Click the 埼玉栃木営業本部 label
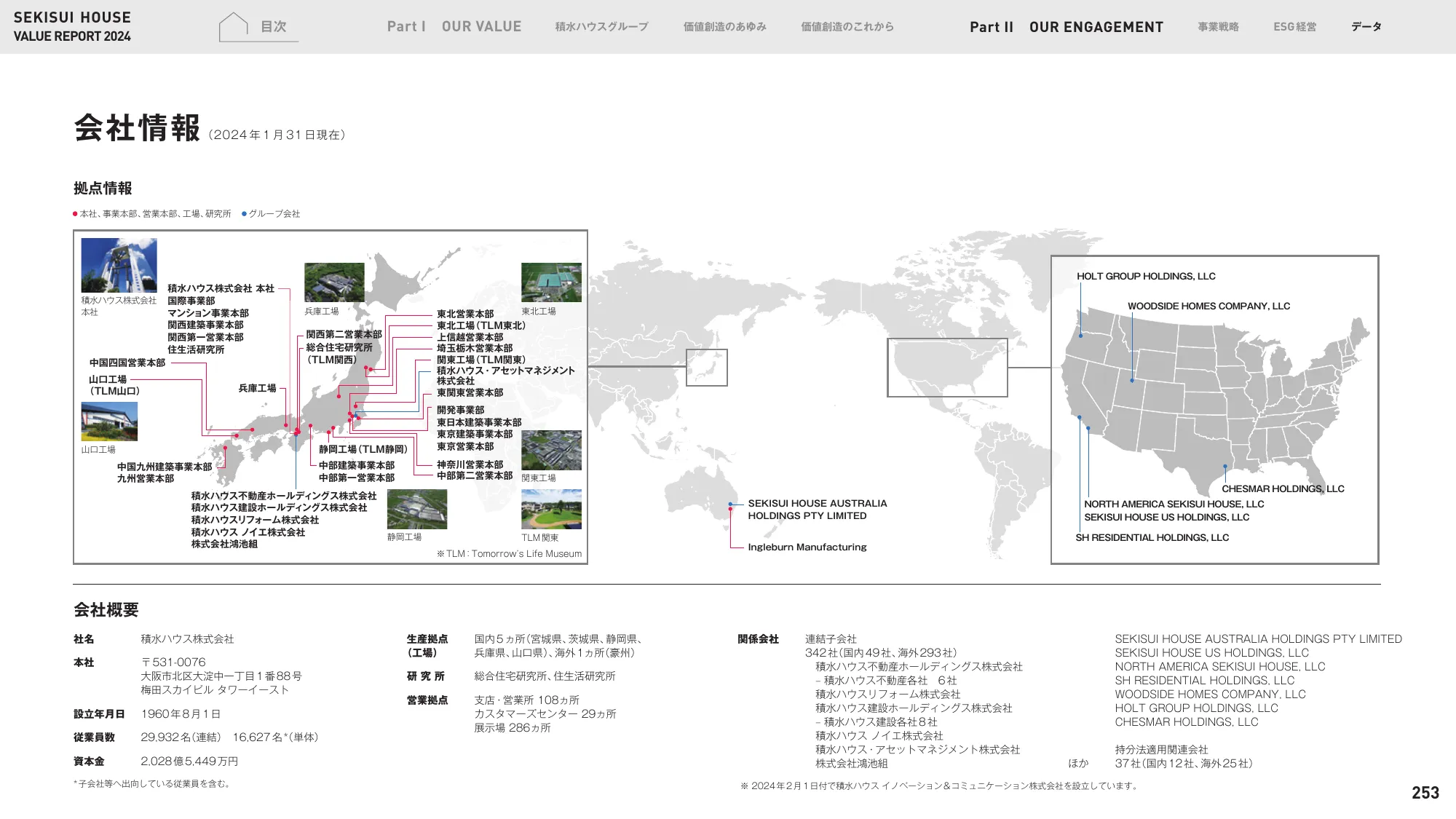 pyautogui.click(x=475, y=349)
